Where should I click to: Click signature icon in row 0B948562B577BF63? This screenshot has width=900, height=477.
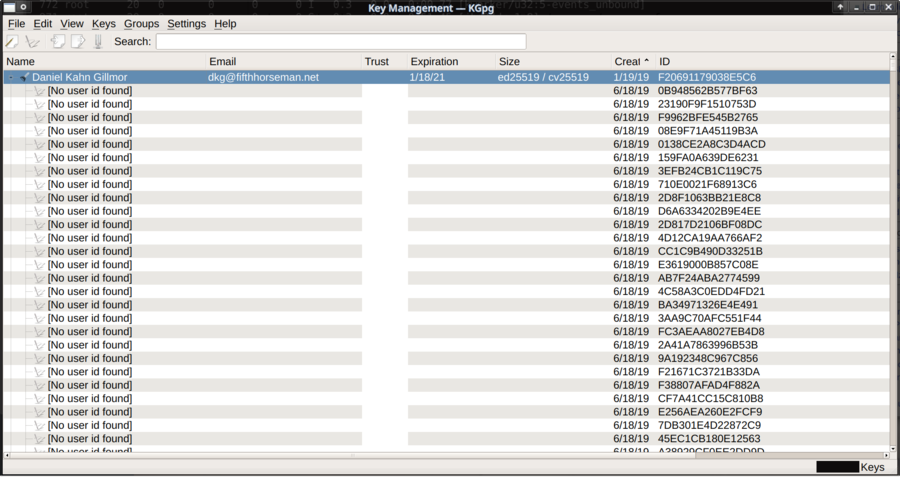[39, 91]
